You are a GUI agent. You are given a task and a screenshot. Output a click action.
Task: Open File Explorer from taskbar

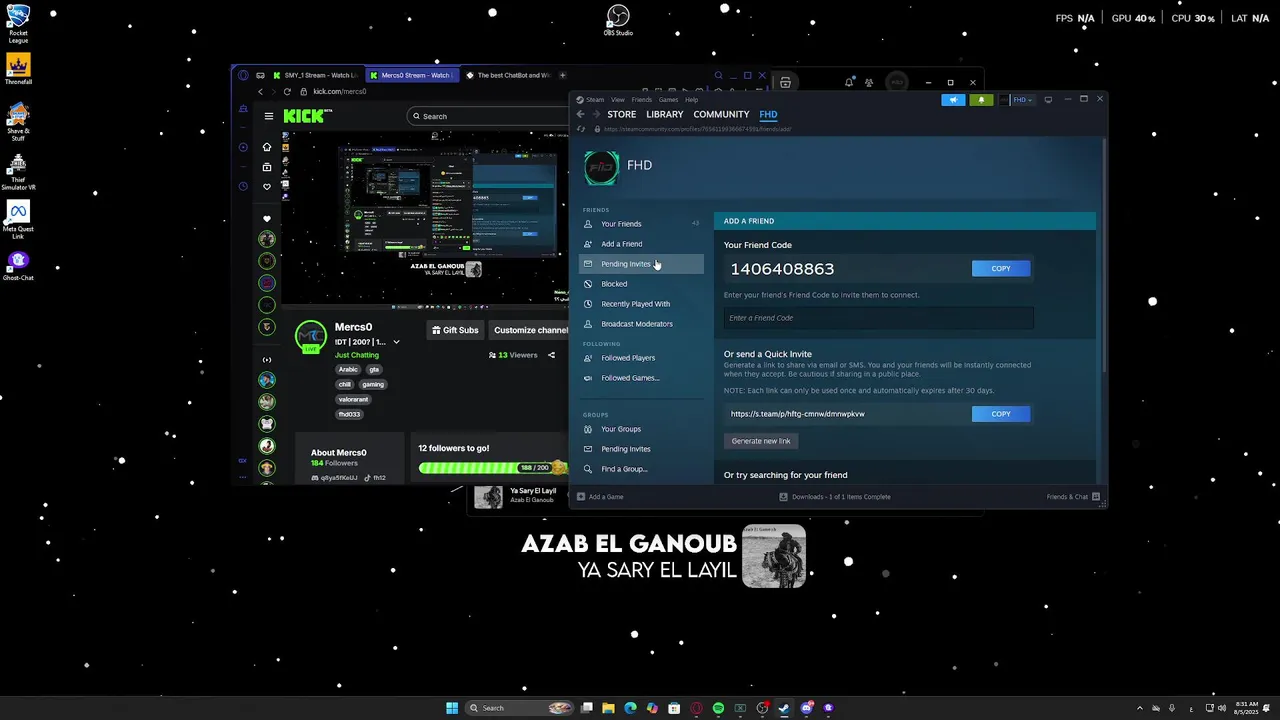coord(608,708)
